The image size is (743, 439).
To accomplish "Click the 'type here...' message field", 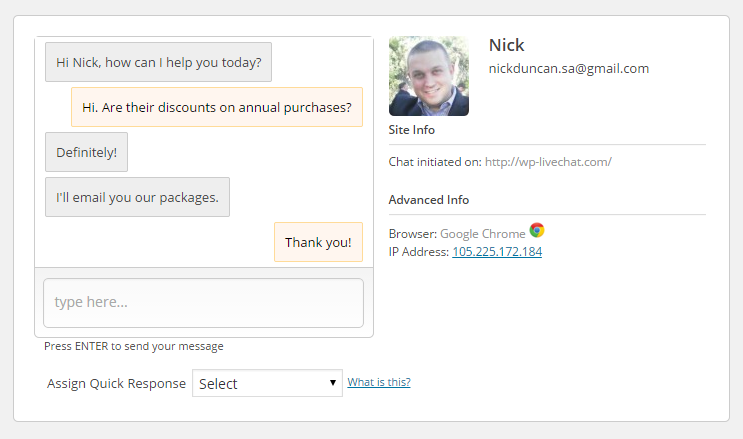I will click(203, 302).
